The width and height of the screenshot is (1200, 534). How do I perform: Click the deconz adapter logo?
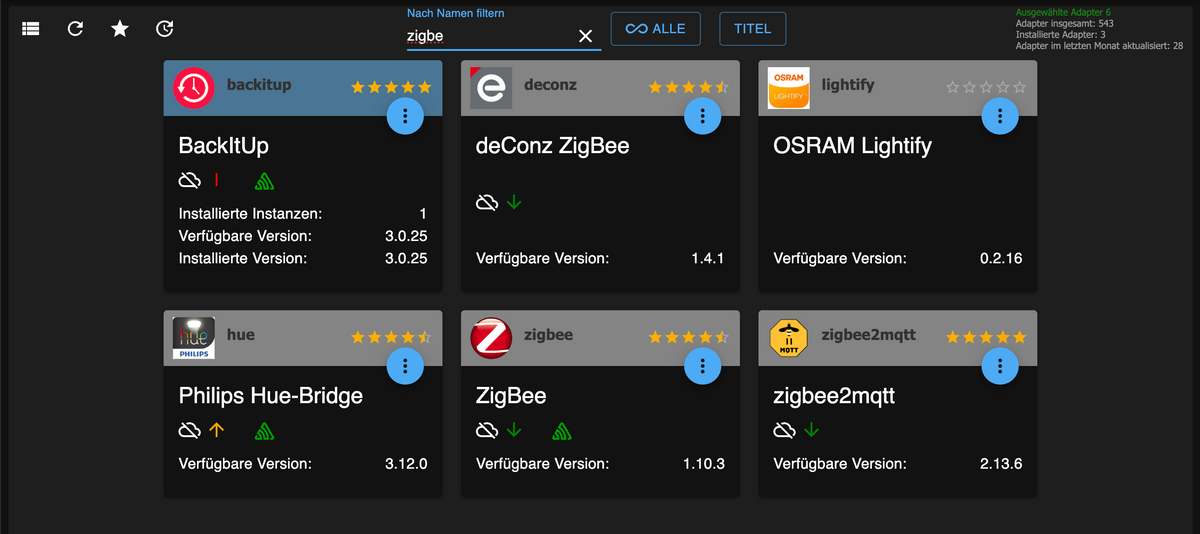click(x=491, y=88)
